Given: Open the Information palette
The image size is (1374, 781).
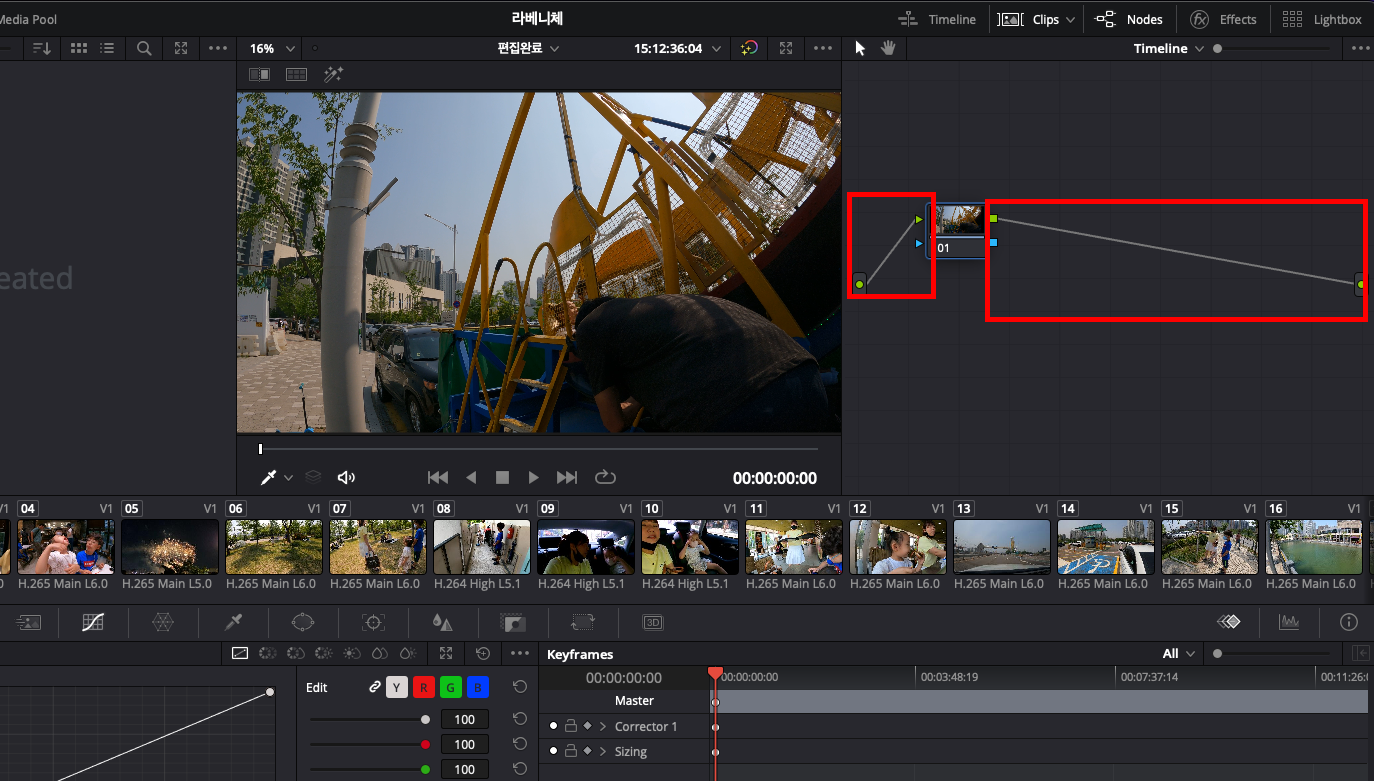Looking at the screenshot, I should pos(1349,622).
